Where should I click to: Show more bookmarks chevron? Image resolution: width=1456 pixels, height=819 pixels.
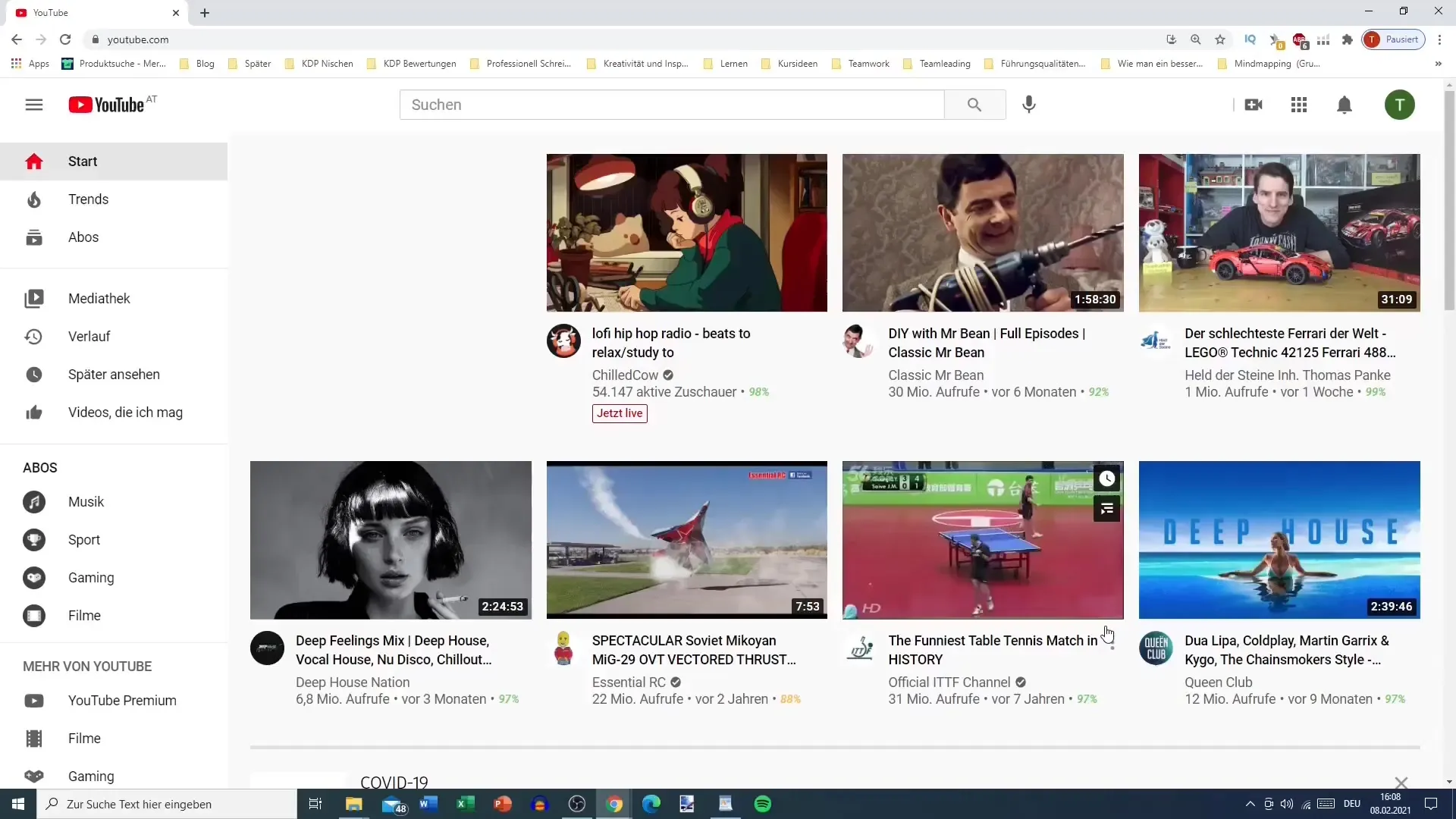[x=1439, y=64]
